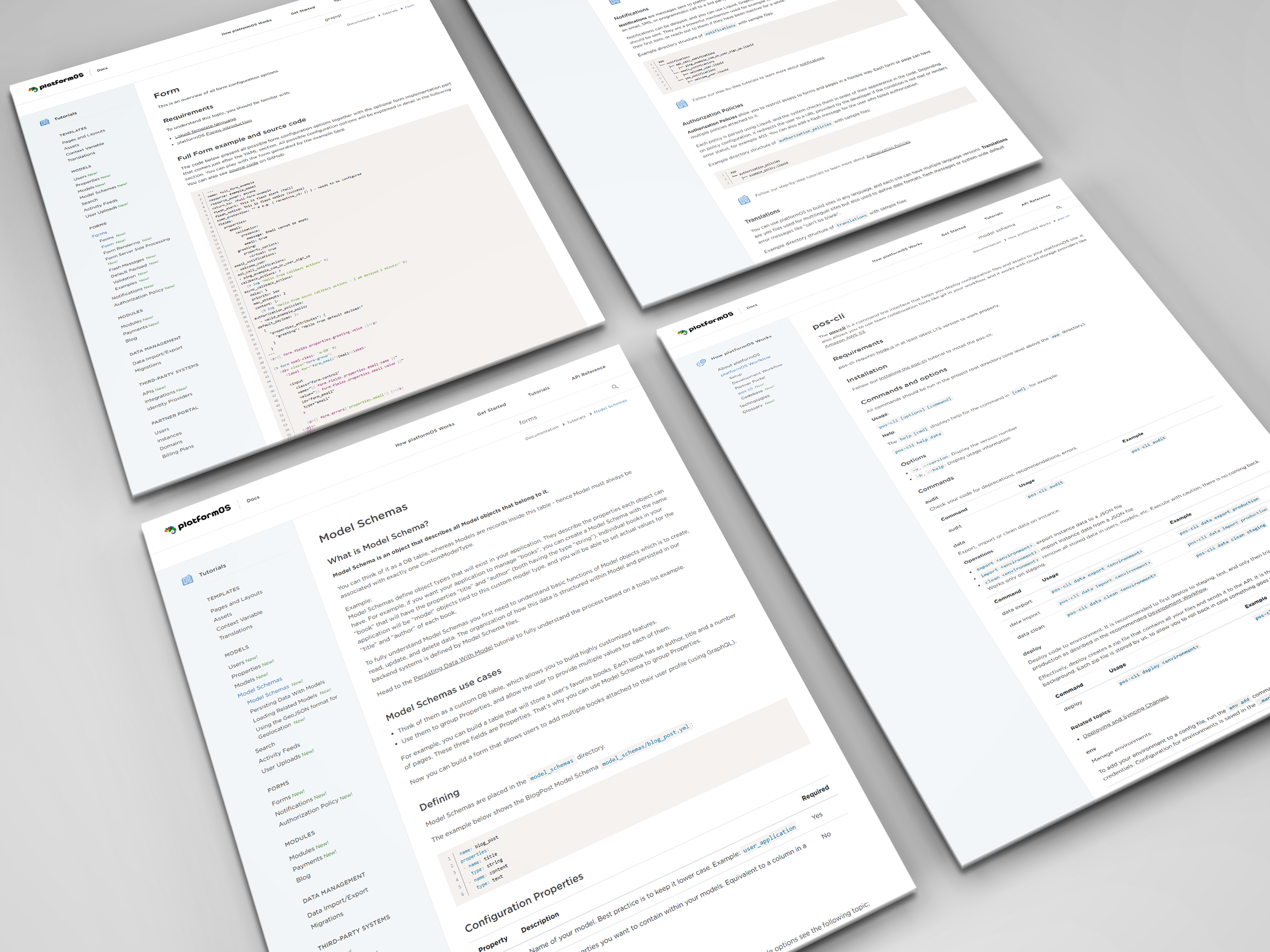Select Flash Messages in the Form page sidebar
1270x952 pixels.
126,264
